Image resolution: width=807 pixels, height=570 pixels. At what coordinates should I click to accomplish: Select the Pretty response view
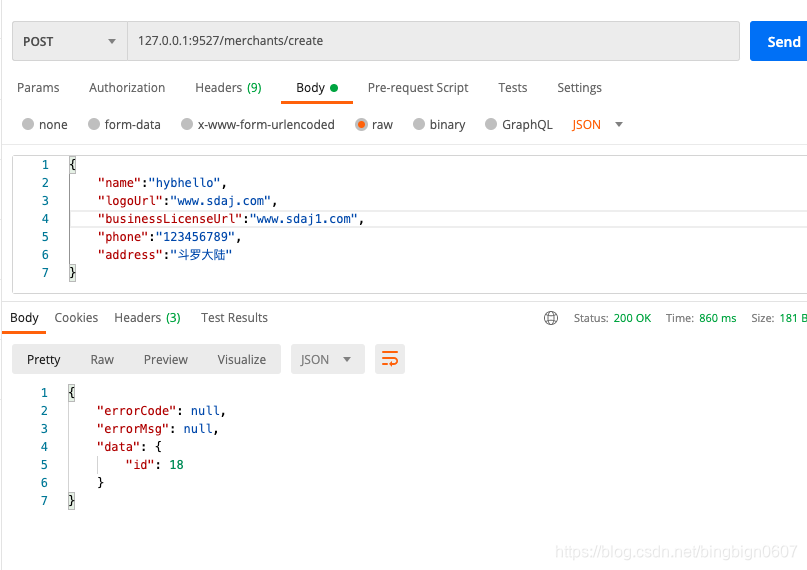[x=44, y=359]
